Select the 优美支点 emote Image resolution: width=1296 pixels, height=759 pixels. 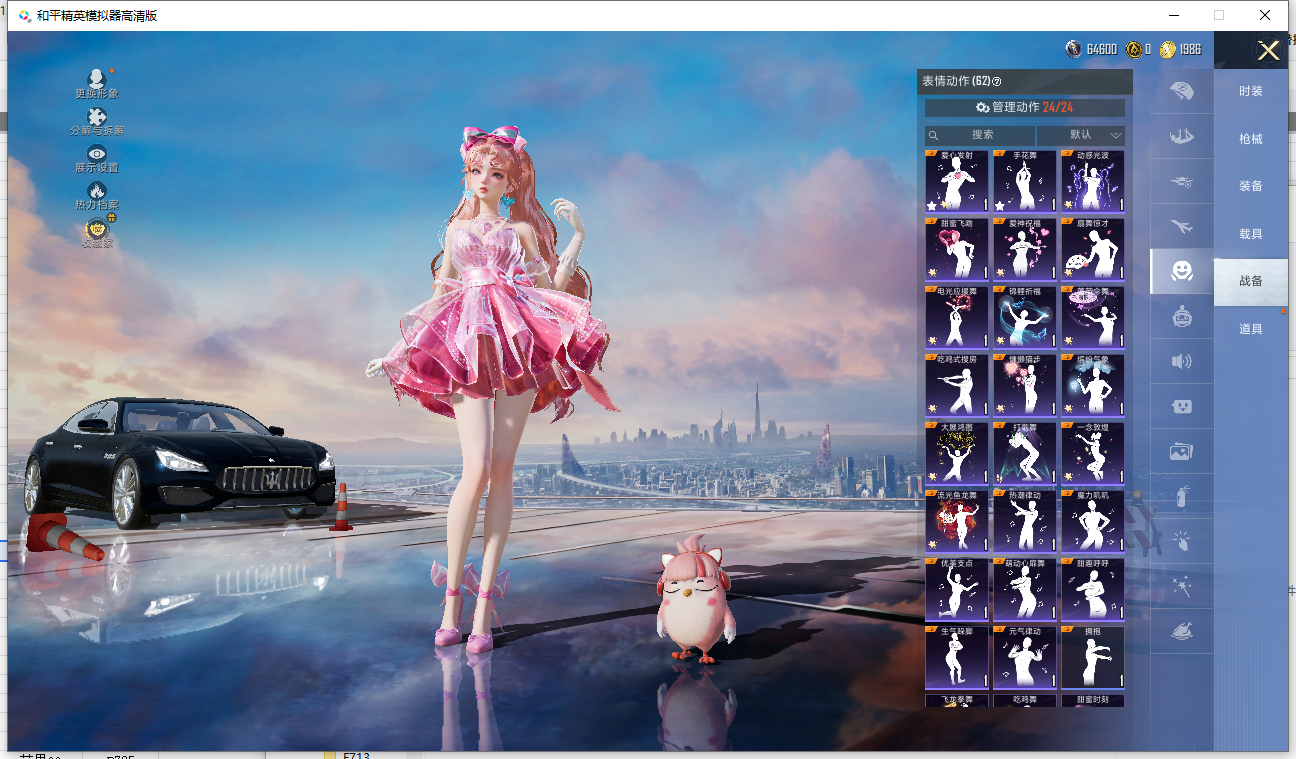click(957, 589)
